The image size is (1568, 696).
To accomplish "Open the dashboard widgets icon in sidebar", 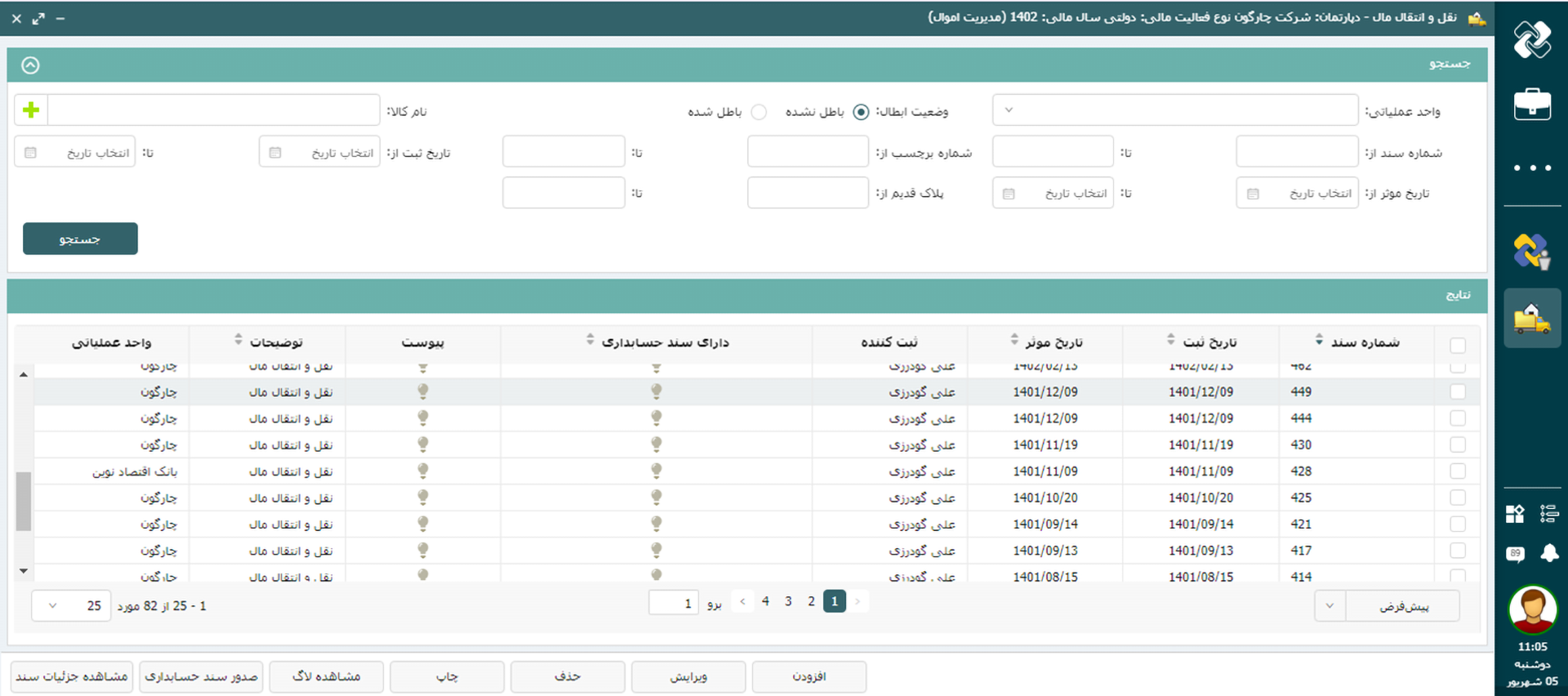I will tap(1515, 514).
